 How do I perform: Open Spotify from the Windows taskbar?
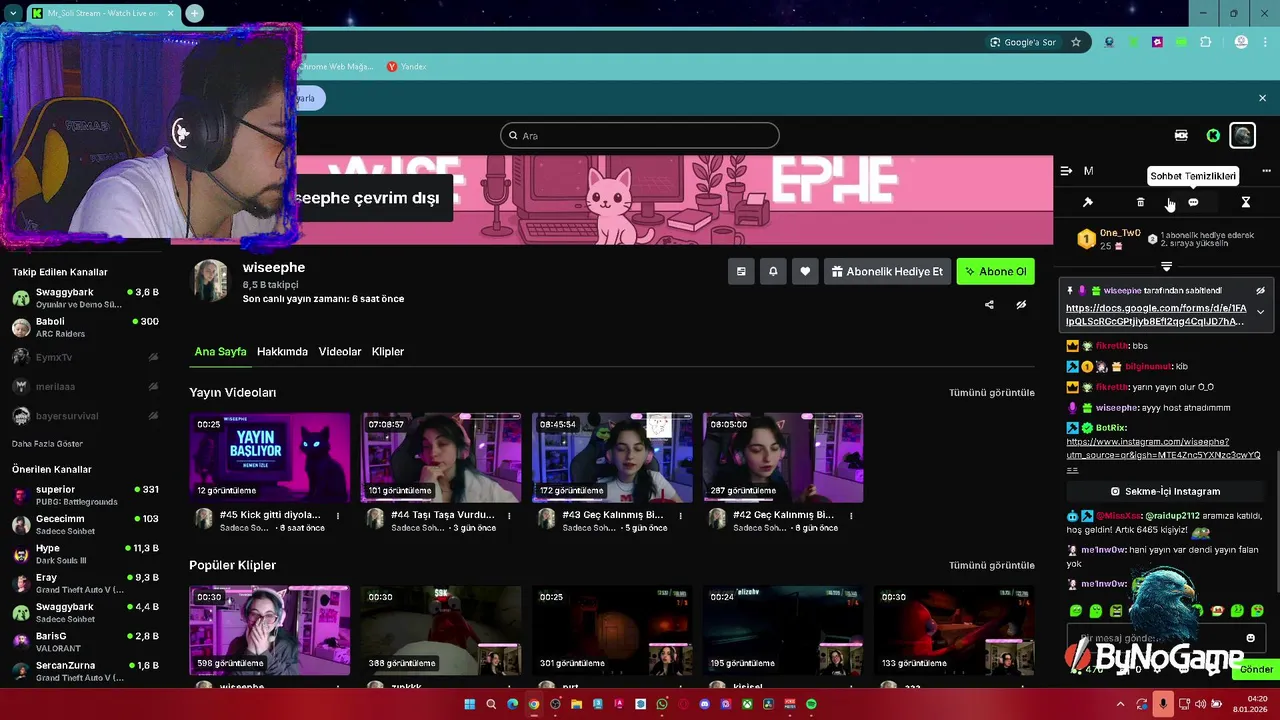811,704
